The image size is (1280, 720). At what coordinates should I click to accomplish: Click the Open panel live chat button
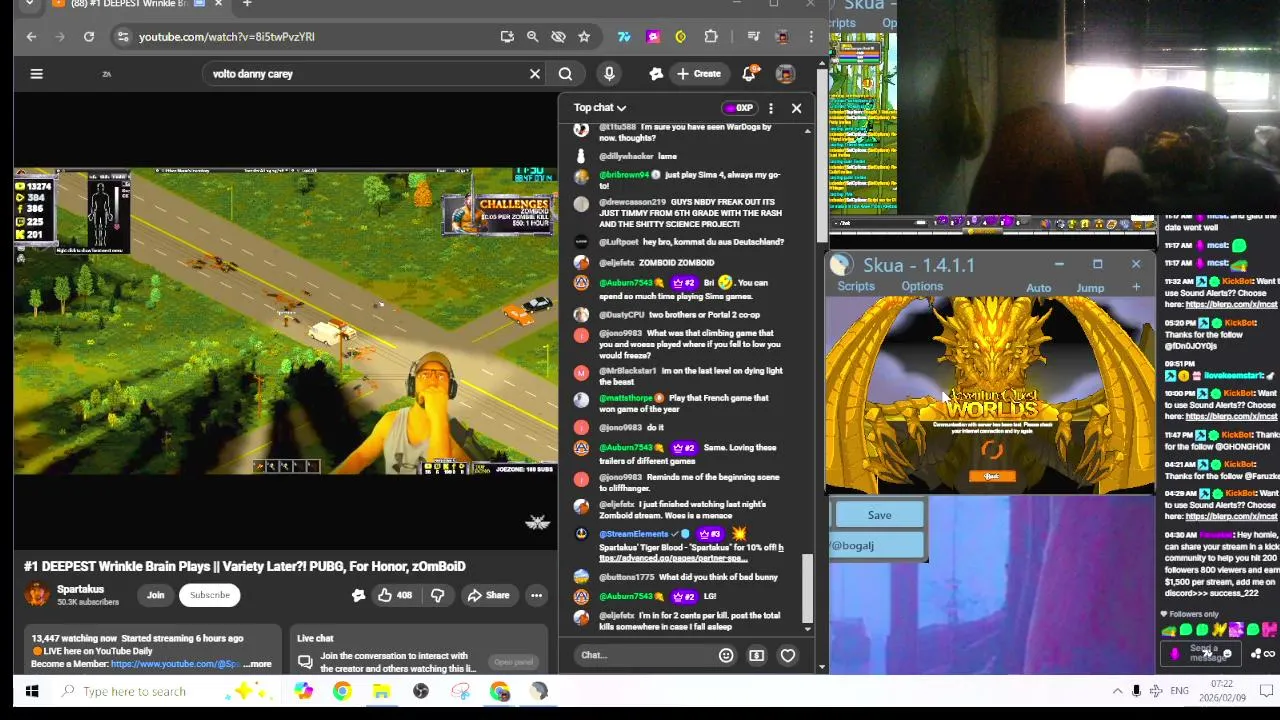pos(513,662)
